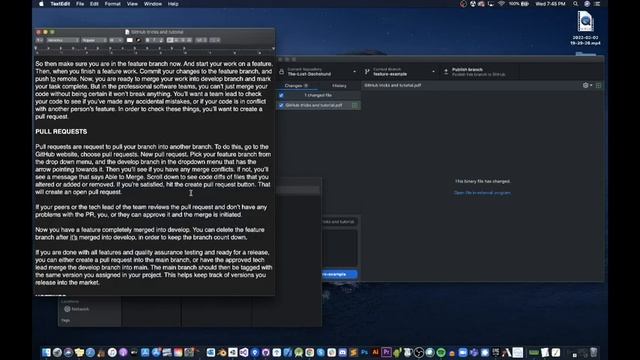Open the list bullets dropdown
Image resolution: width=640 pixels, height=360 pixels.
[215, 40]
